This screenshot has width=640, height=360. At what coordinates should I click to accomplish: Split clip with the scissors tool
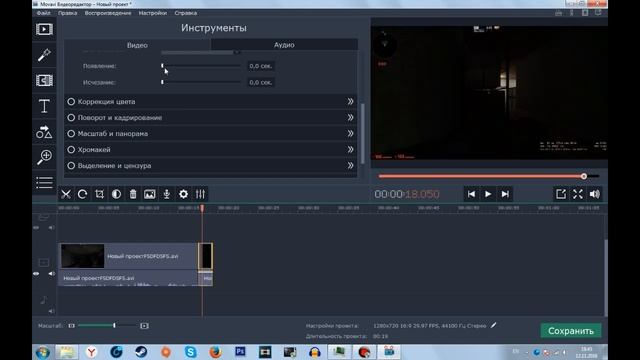tap(66, 194)
